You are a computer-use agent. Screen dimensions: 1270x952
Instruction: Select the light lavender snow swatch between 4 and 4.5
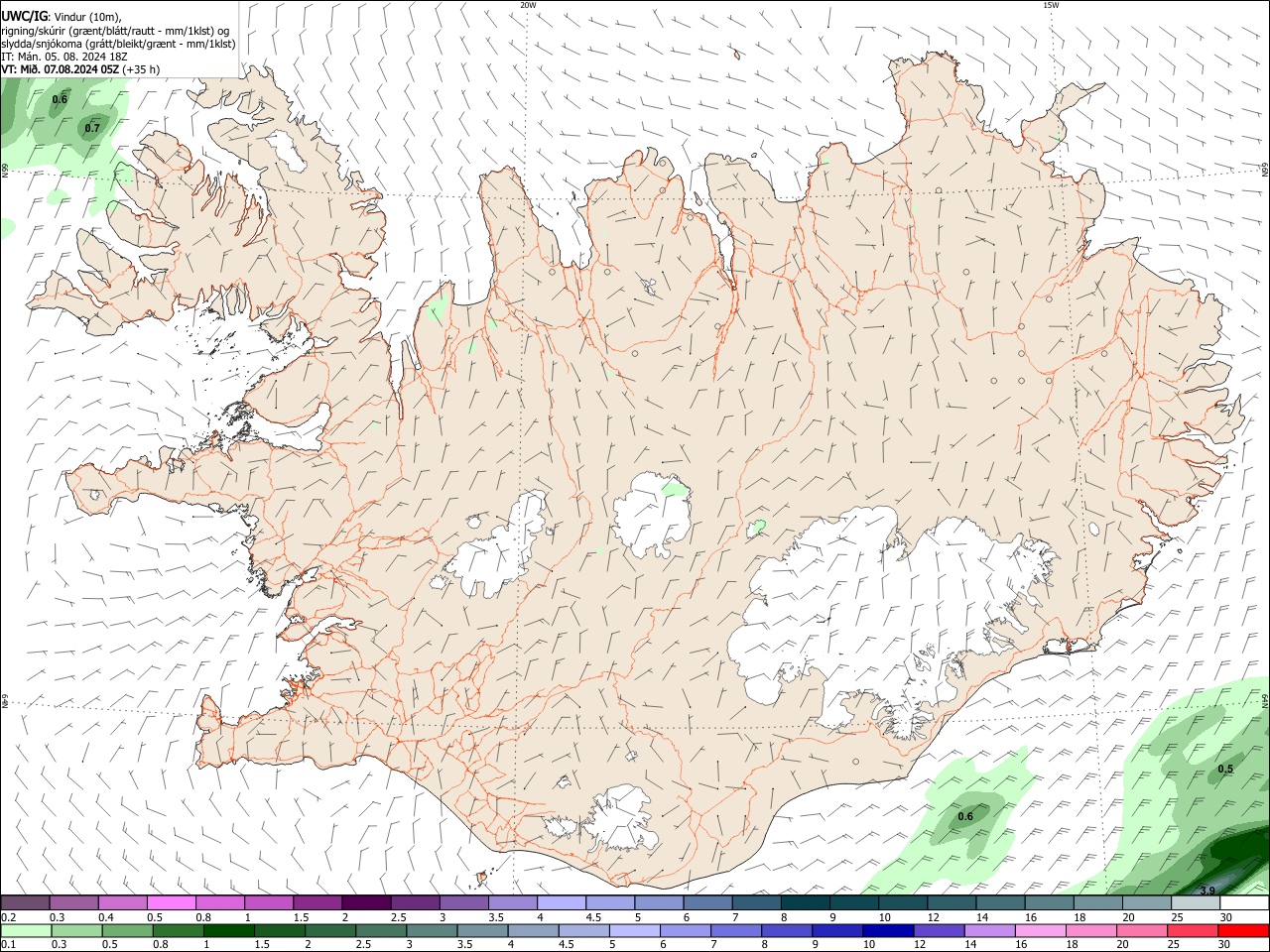click(561, 902)
